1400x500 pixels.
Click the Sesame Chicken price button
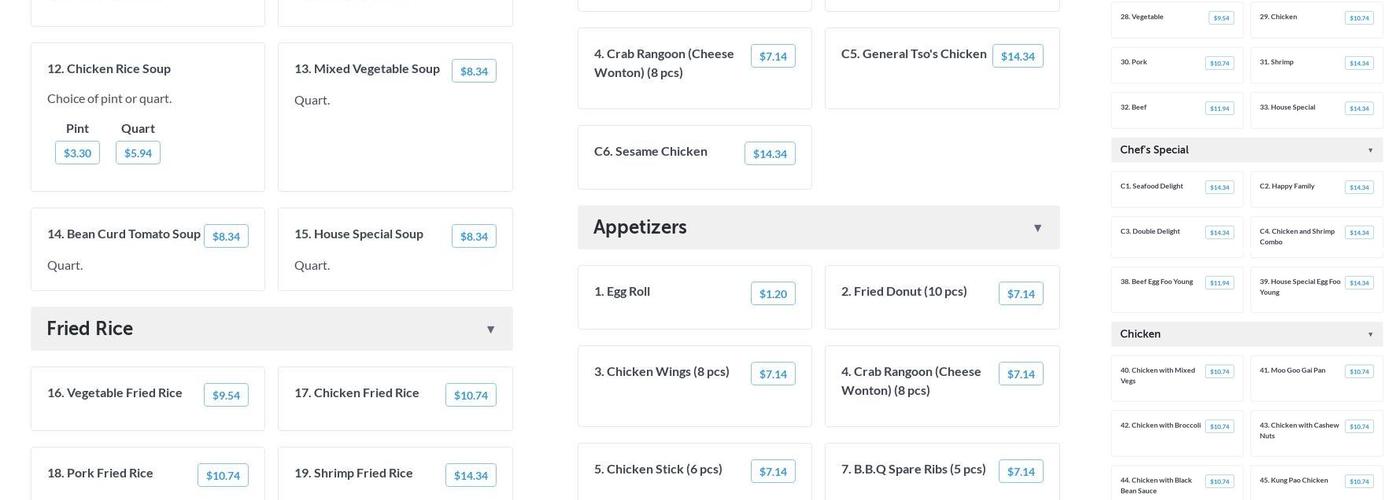click(770, 153)
